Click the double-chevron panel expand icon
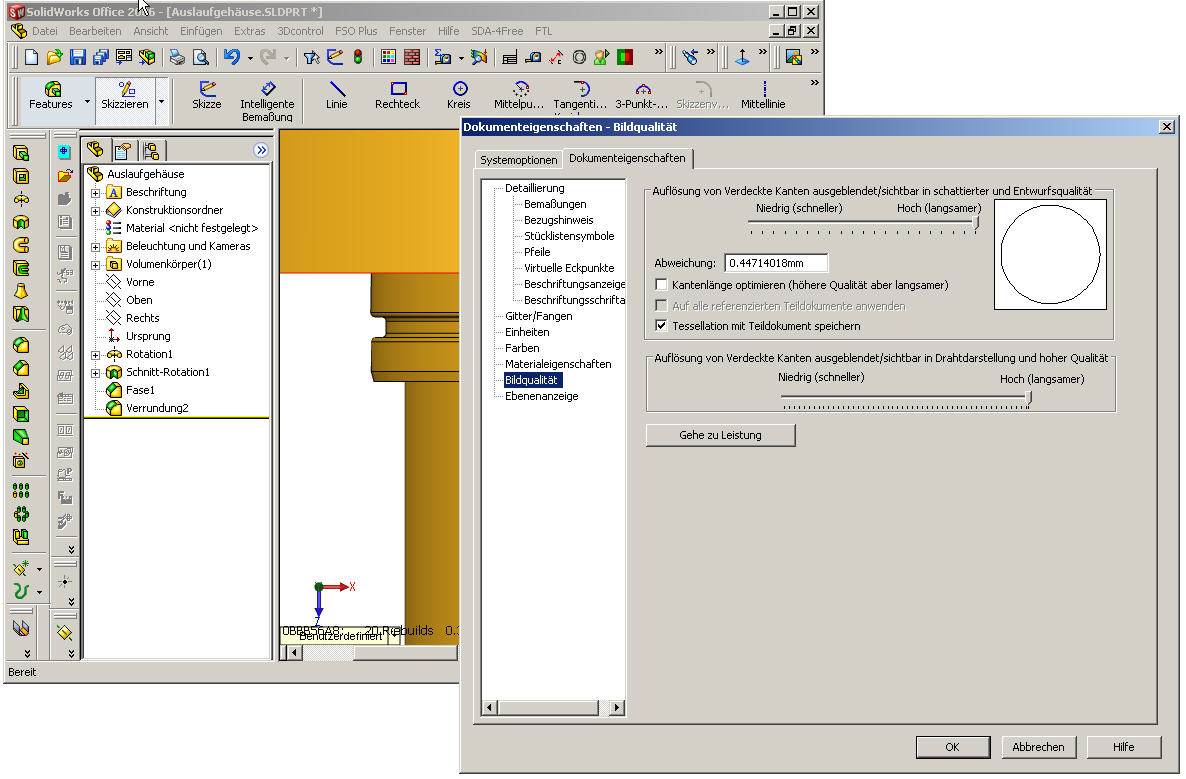1186x779 pixels. [261, 150]
